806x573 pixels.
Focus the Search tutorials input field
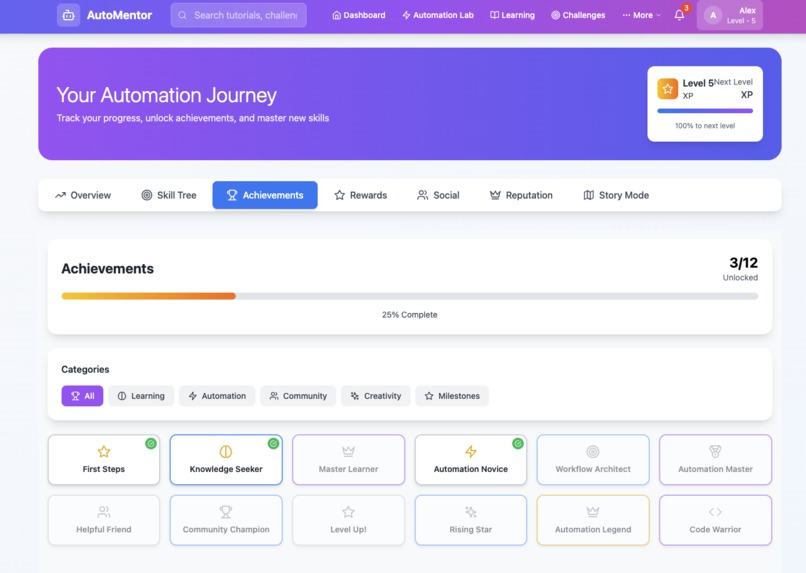(239, 15)
